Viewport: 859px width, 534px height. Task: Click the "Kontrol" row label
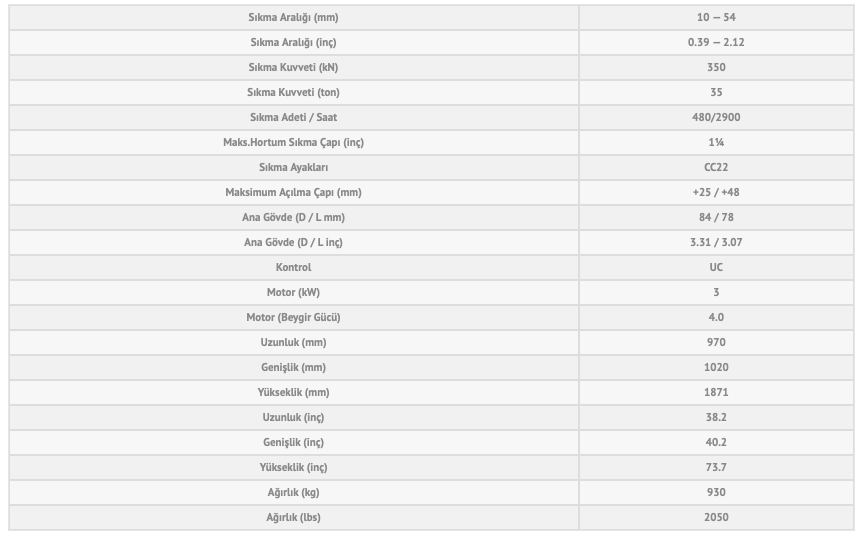click(293, 268)
